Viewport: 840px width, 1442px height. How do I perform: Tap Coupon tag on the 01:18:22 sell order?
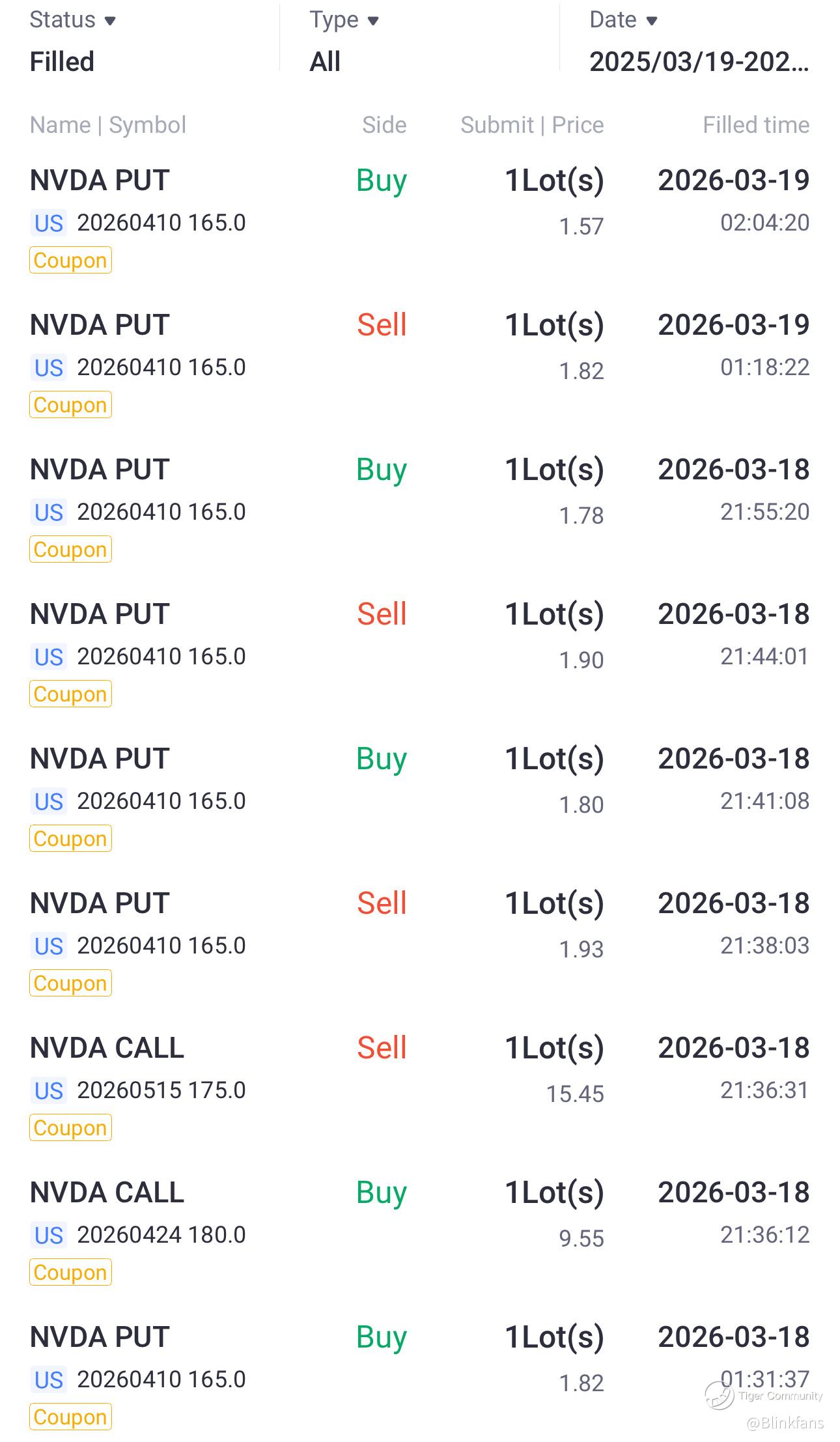point(70,405)
